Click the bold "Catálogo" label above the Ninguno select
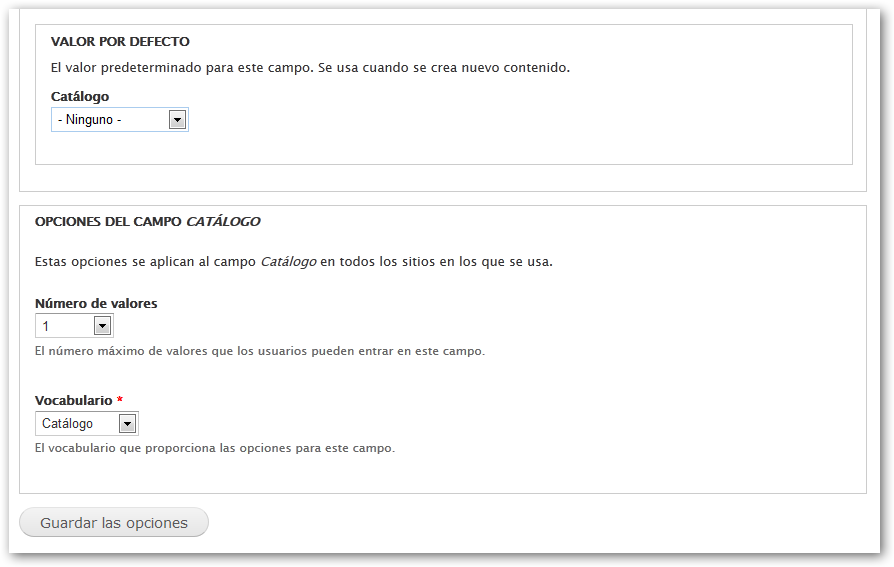 click(x=80, y=97)
